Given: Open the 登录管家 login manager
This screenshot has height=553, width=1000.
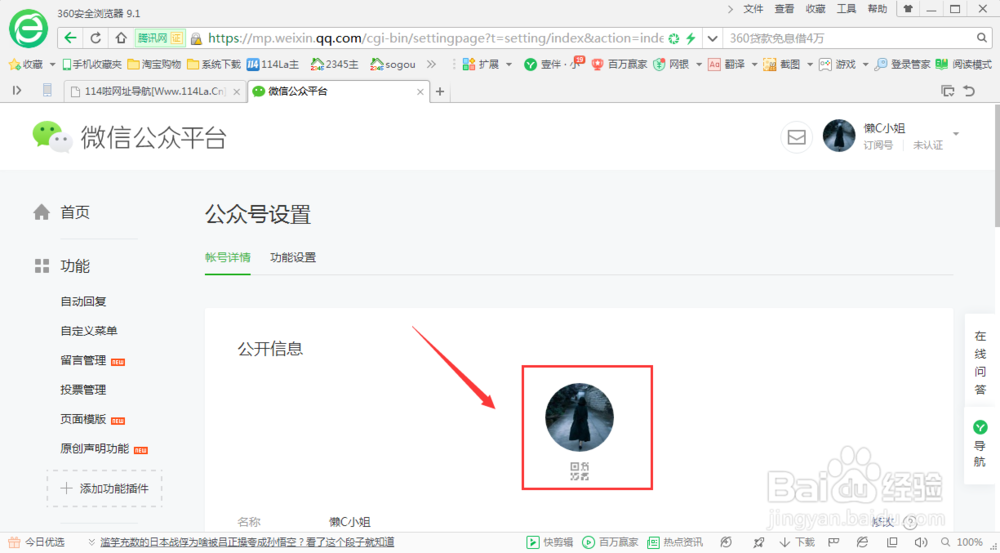Looking at the screenshot, I should (902, 64).
